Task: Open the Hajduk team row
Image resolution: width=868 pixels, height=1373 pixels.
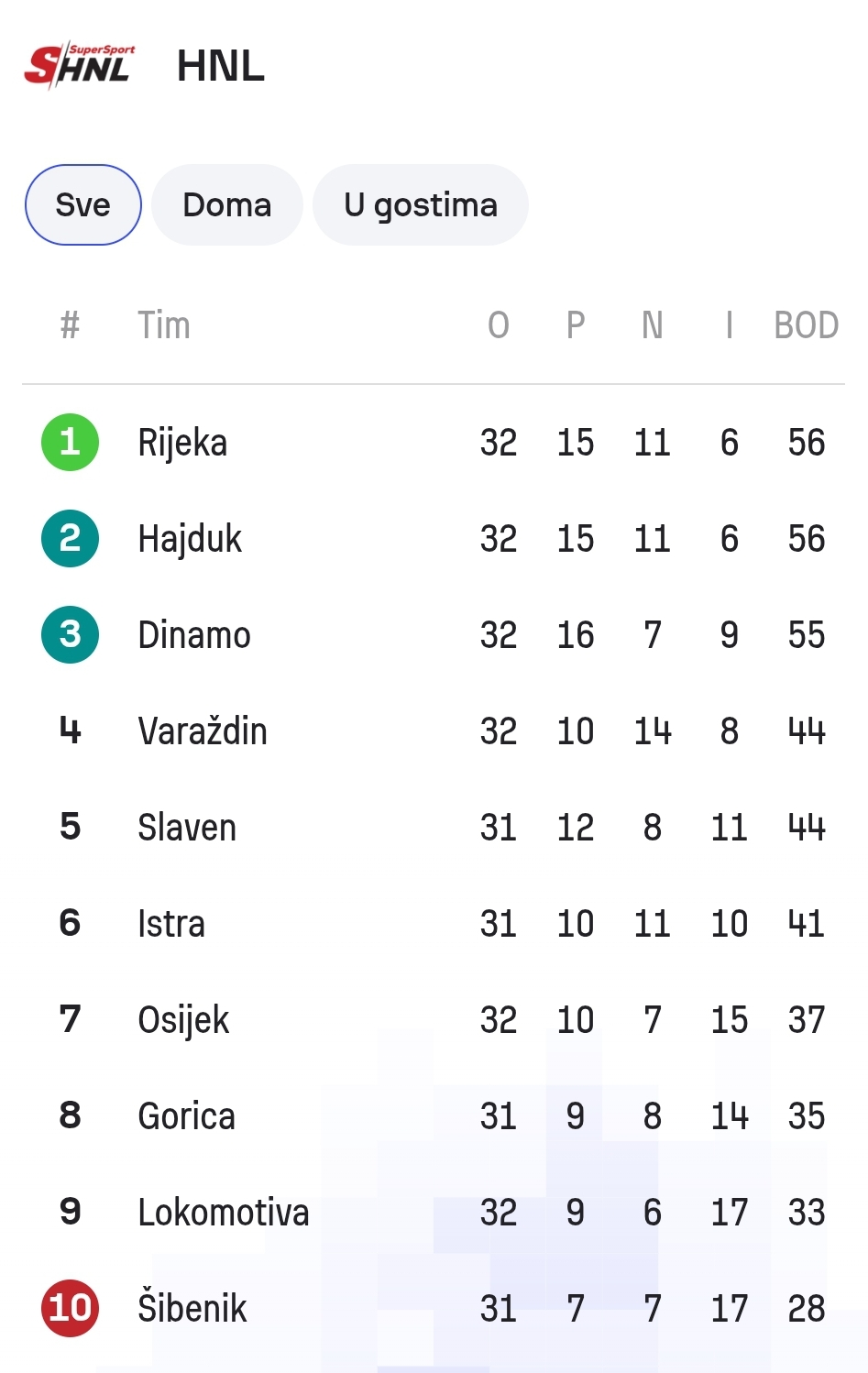Action: (434, 538)
